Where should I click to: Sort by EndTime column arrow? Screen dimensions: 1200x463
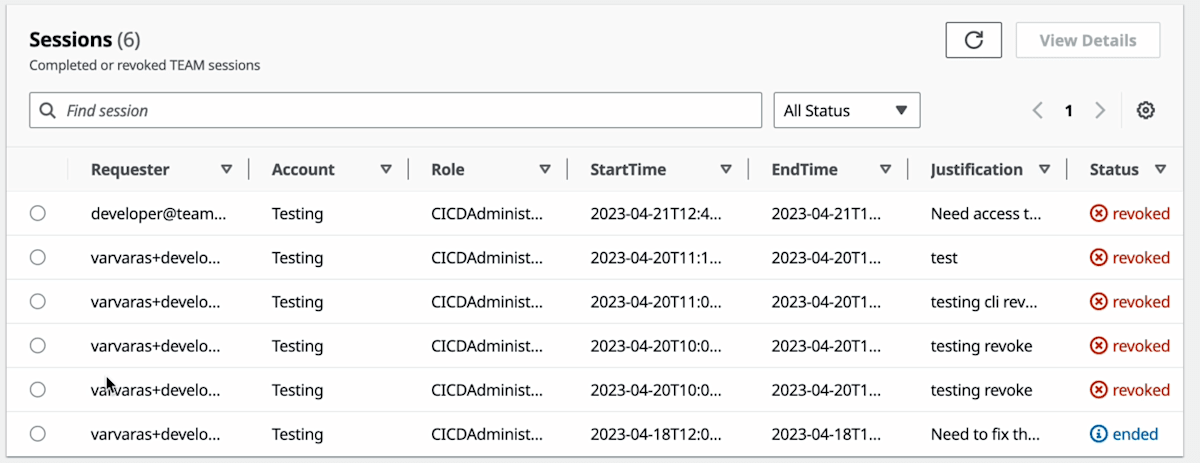(885, 169)
